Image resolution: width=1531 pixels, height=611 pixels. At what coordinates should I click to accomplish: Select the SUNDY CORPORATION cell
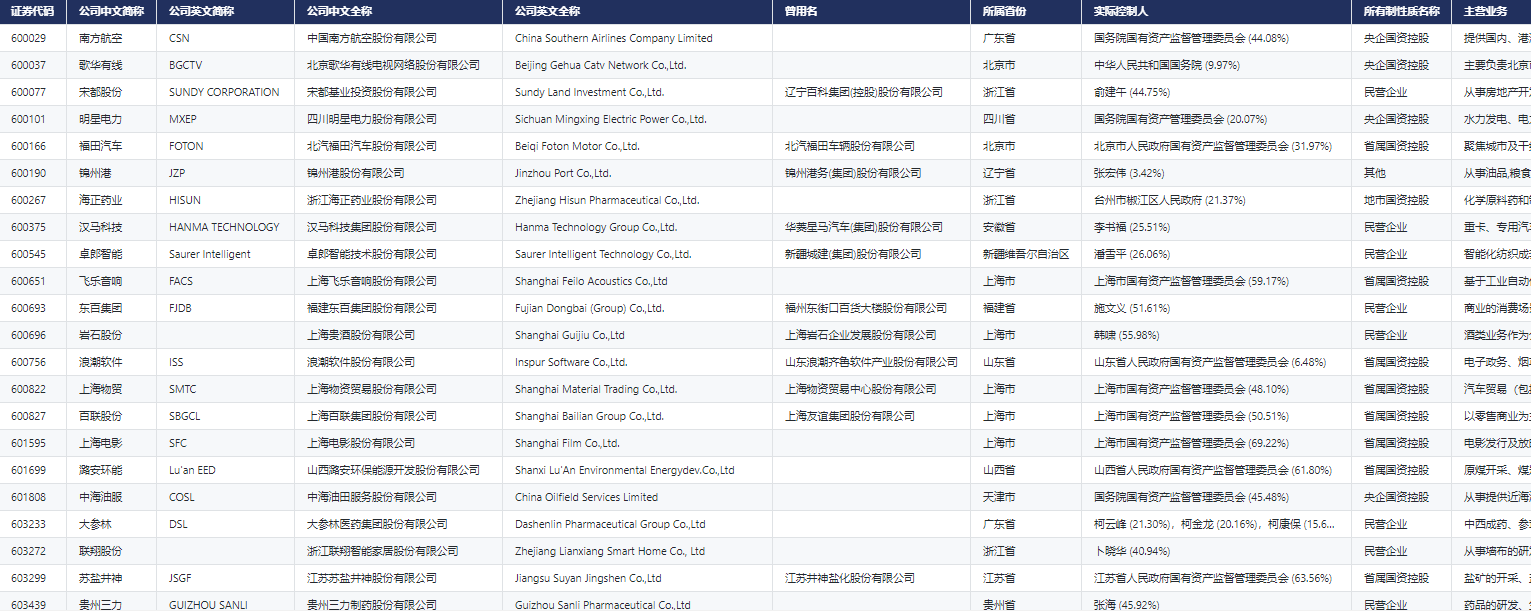click(x=226, y=92)
